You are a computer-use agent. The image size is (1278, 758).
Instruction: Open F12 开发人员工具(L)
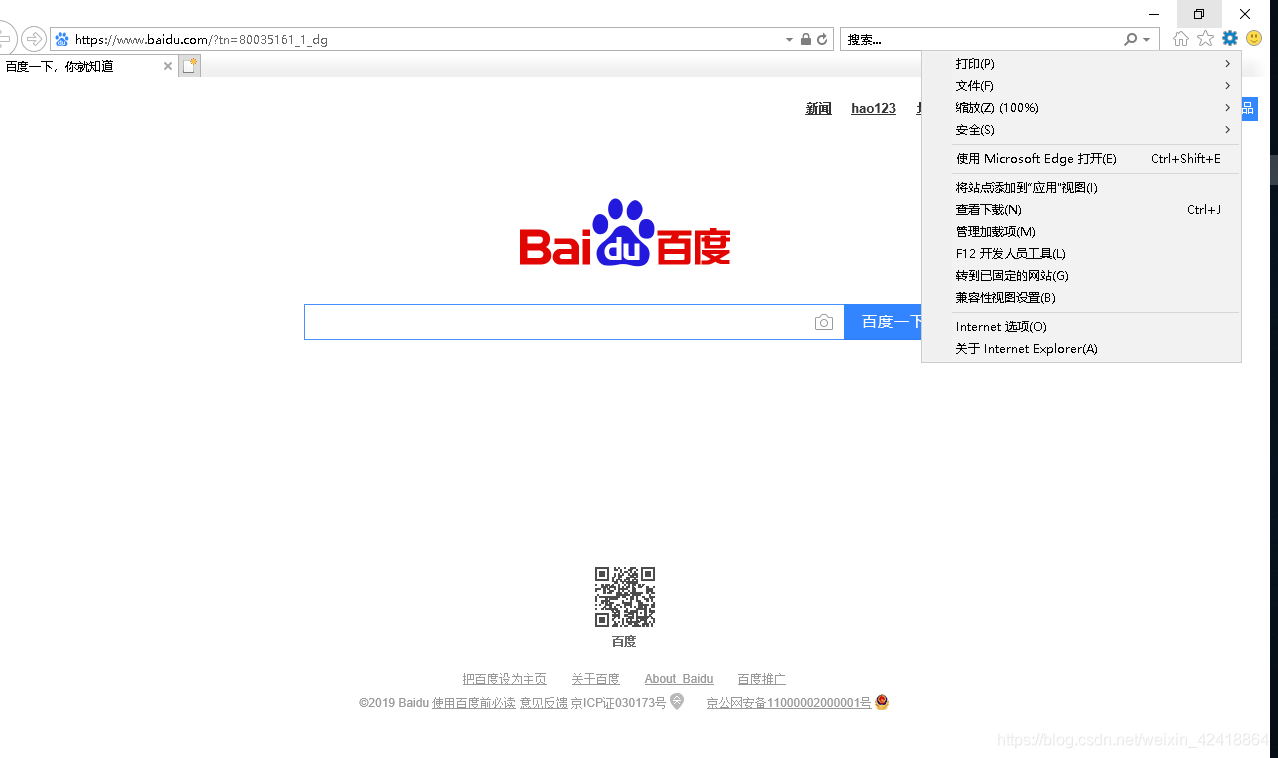point(1081,253)
